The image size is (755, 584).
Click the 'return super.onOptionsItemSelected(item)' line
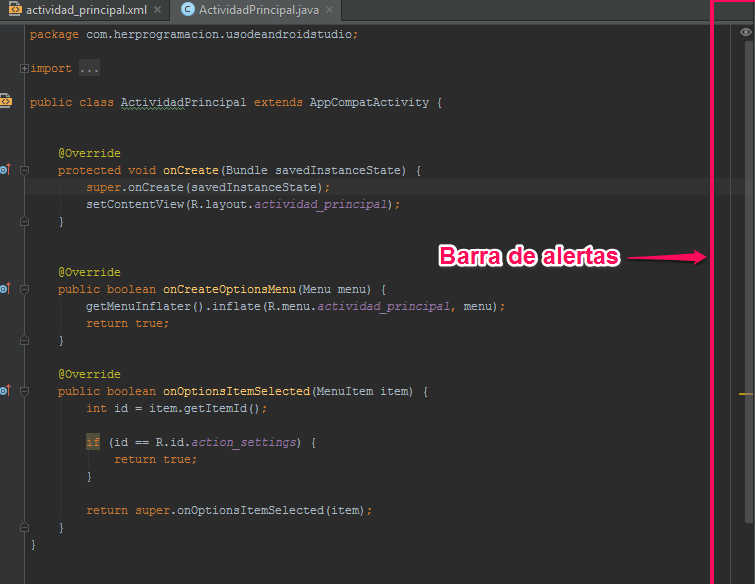pos(229,510)
